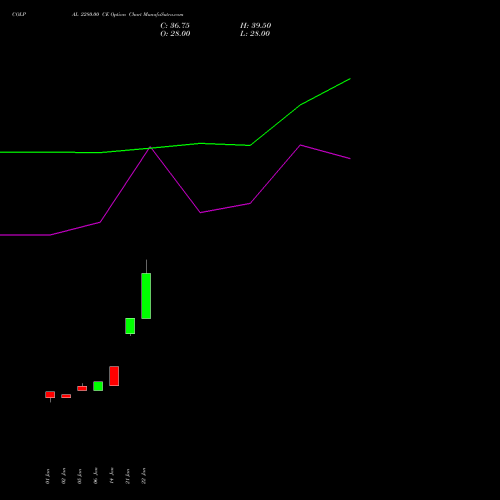The height and width of the screenshot is (500, 500).
Task: Click the open value O: 28.00
Action: click(x=175, y=34)
